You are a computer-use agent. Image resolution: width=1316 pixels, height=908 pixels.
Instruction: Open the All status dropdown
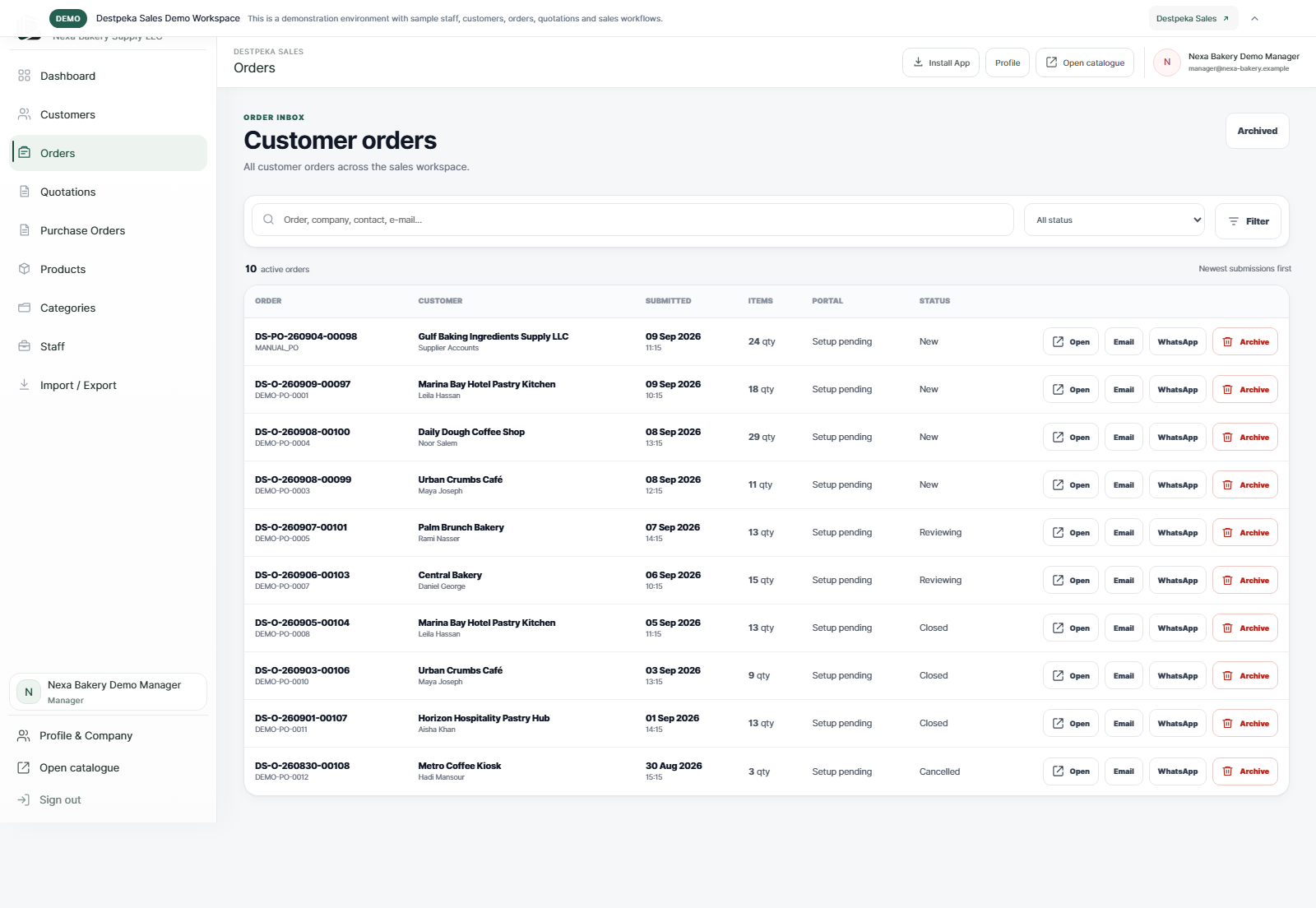tap(1114, 220)
